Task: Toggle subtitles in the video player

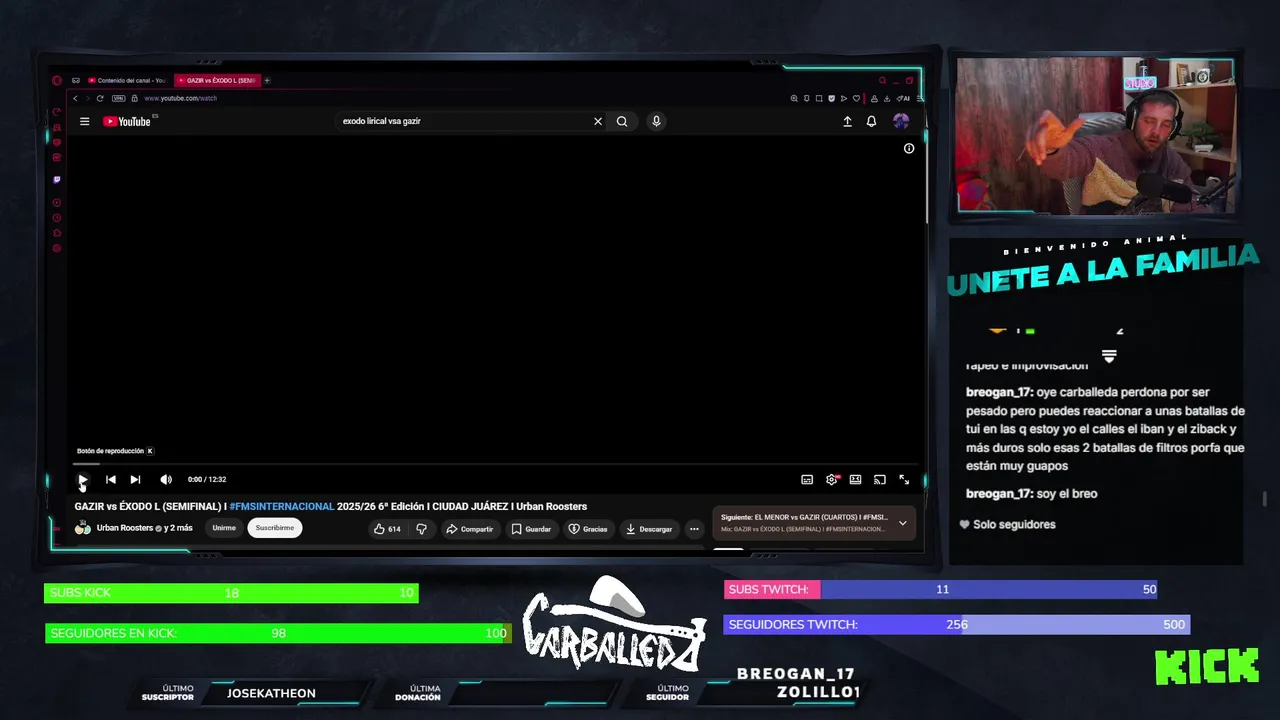Action: click(x=807, y=480)
